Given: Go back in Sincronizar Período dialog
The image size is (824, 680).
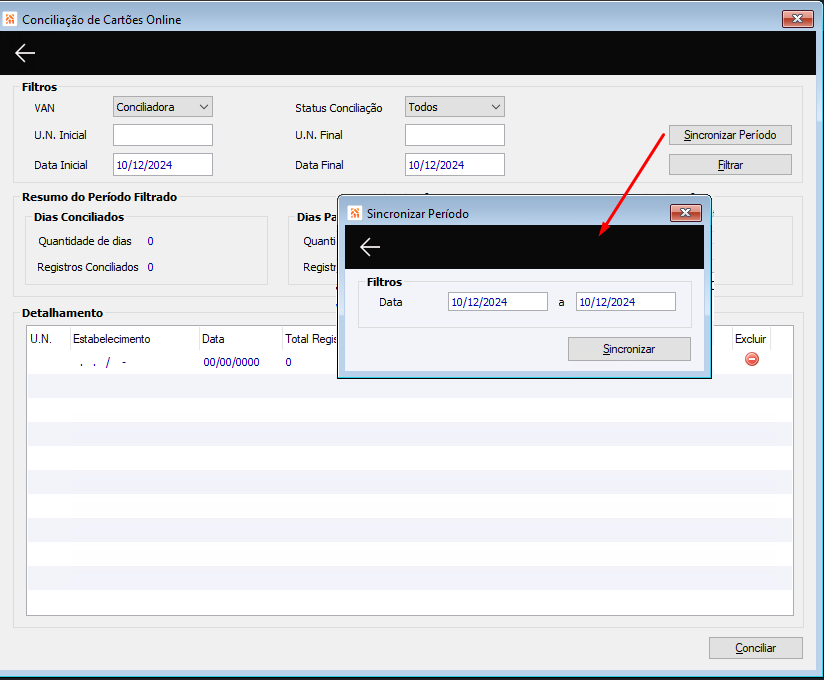Looking at the screenshot, I should point(370,247).
